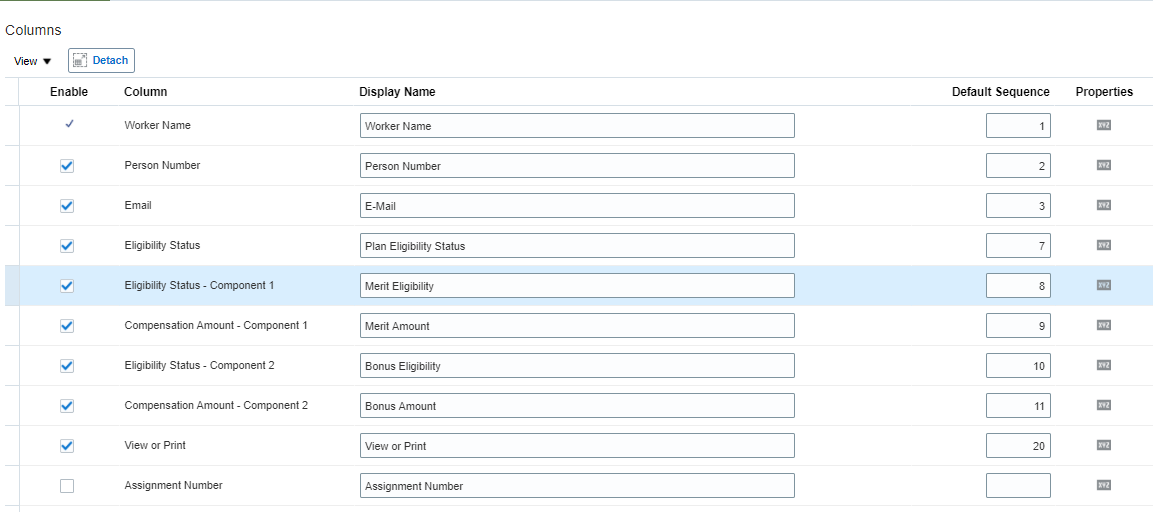This screenshot has width=1153, height=512.
Task: Open properties icon for Person Number row
Action: click(1104, 165)
